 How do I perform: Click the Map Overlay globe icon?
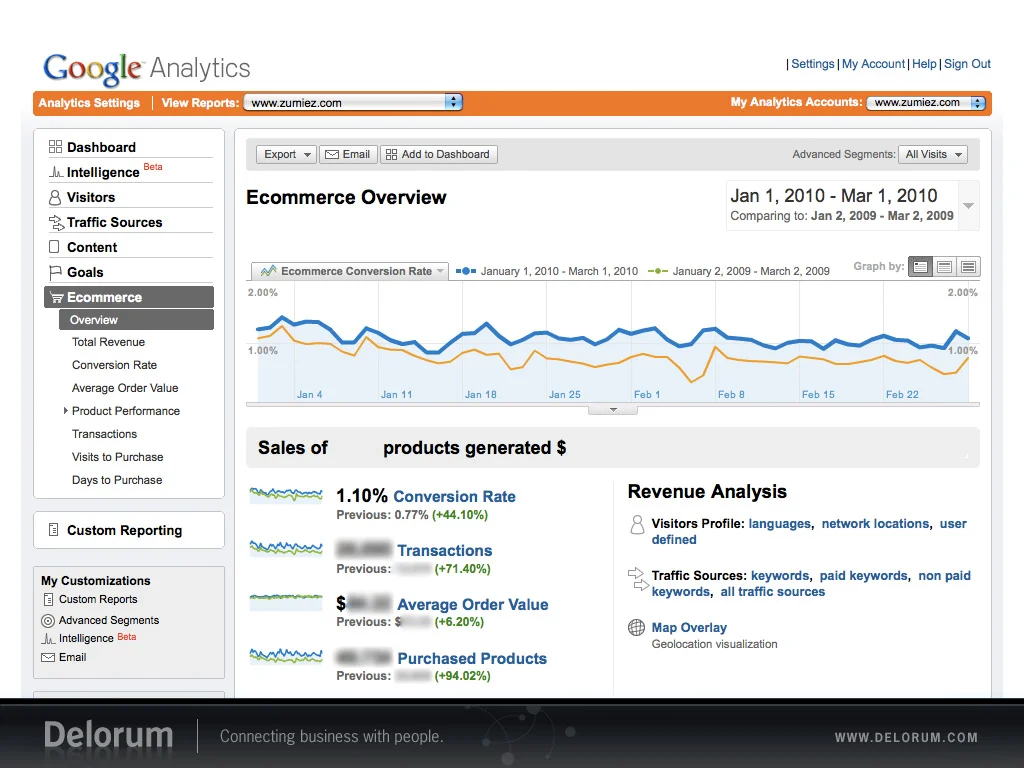click(636, 628)
